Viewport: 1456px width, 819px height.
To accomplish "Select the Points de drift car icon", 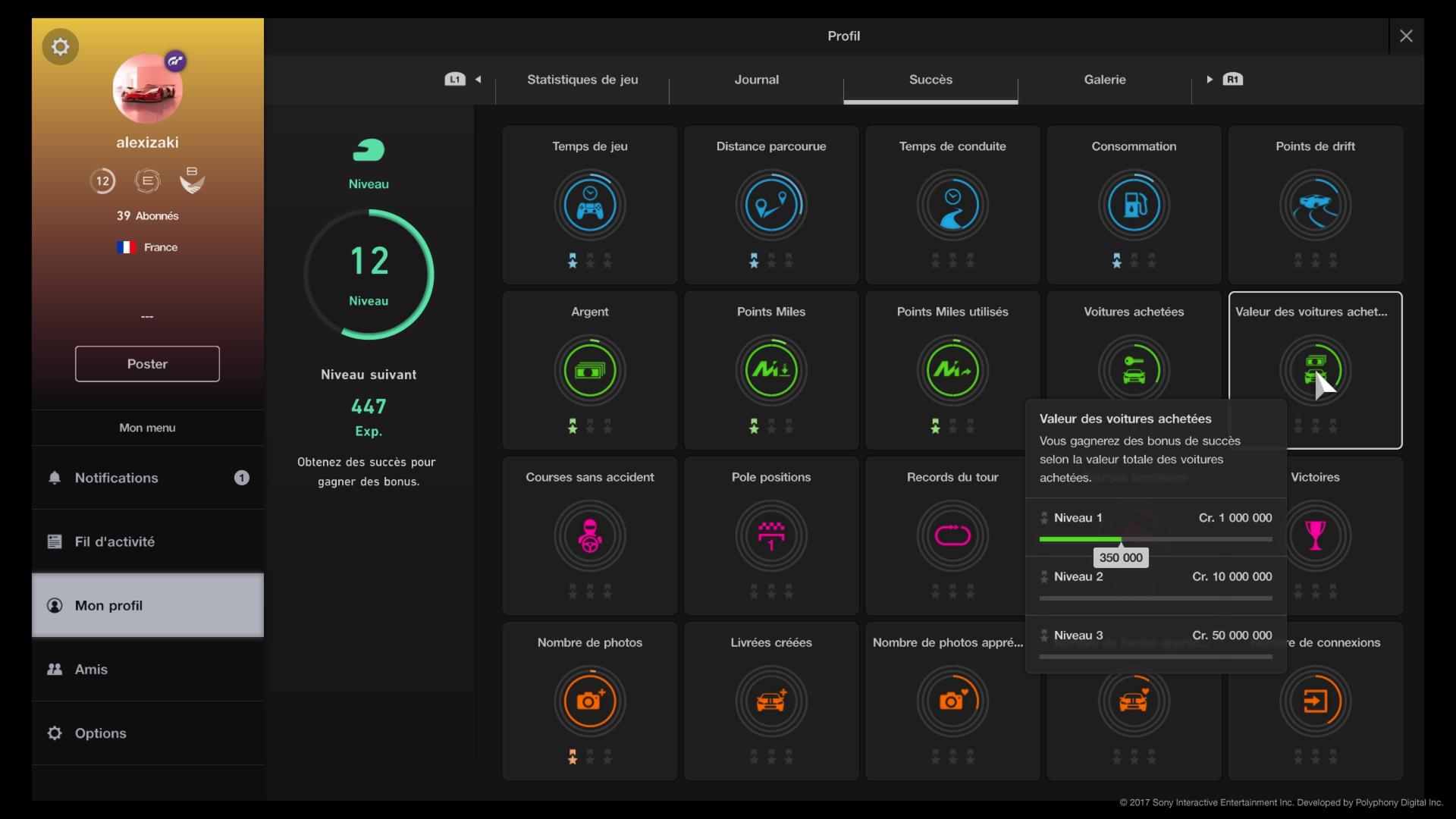I will 1315,205.
